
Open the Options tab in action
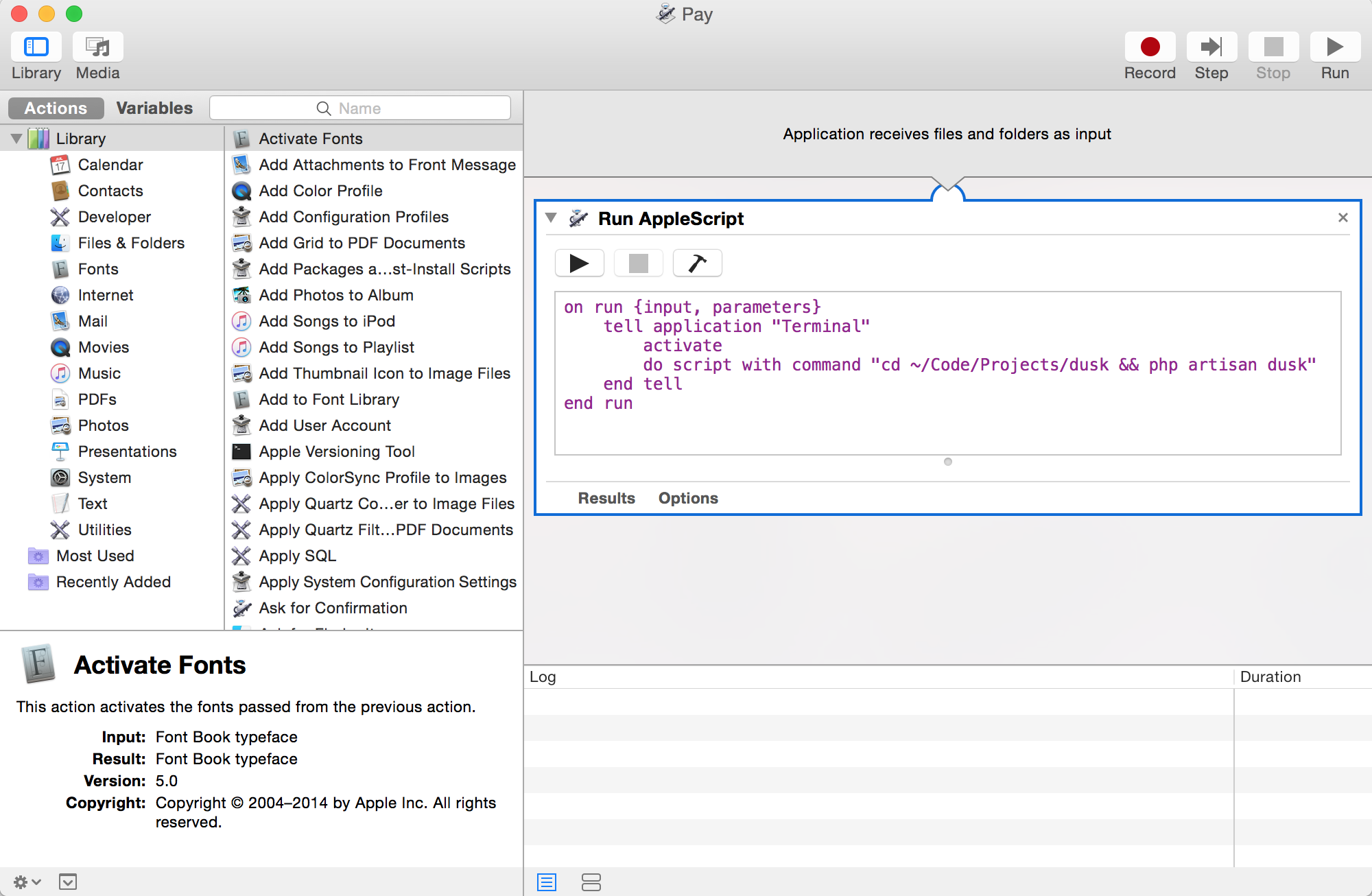coord(688,498)
